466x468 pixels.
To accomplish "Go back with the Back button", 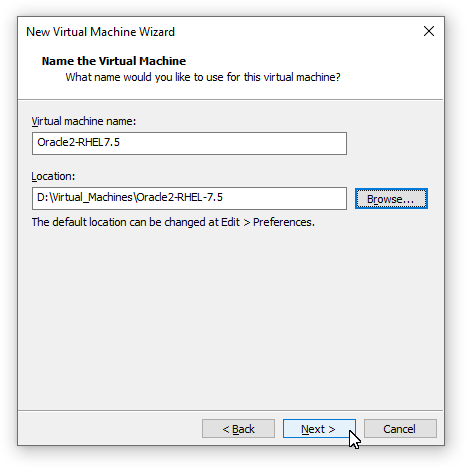I will (x=238, y=429).
